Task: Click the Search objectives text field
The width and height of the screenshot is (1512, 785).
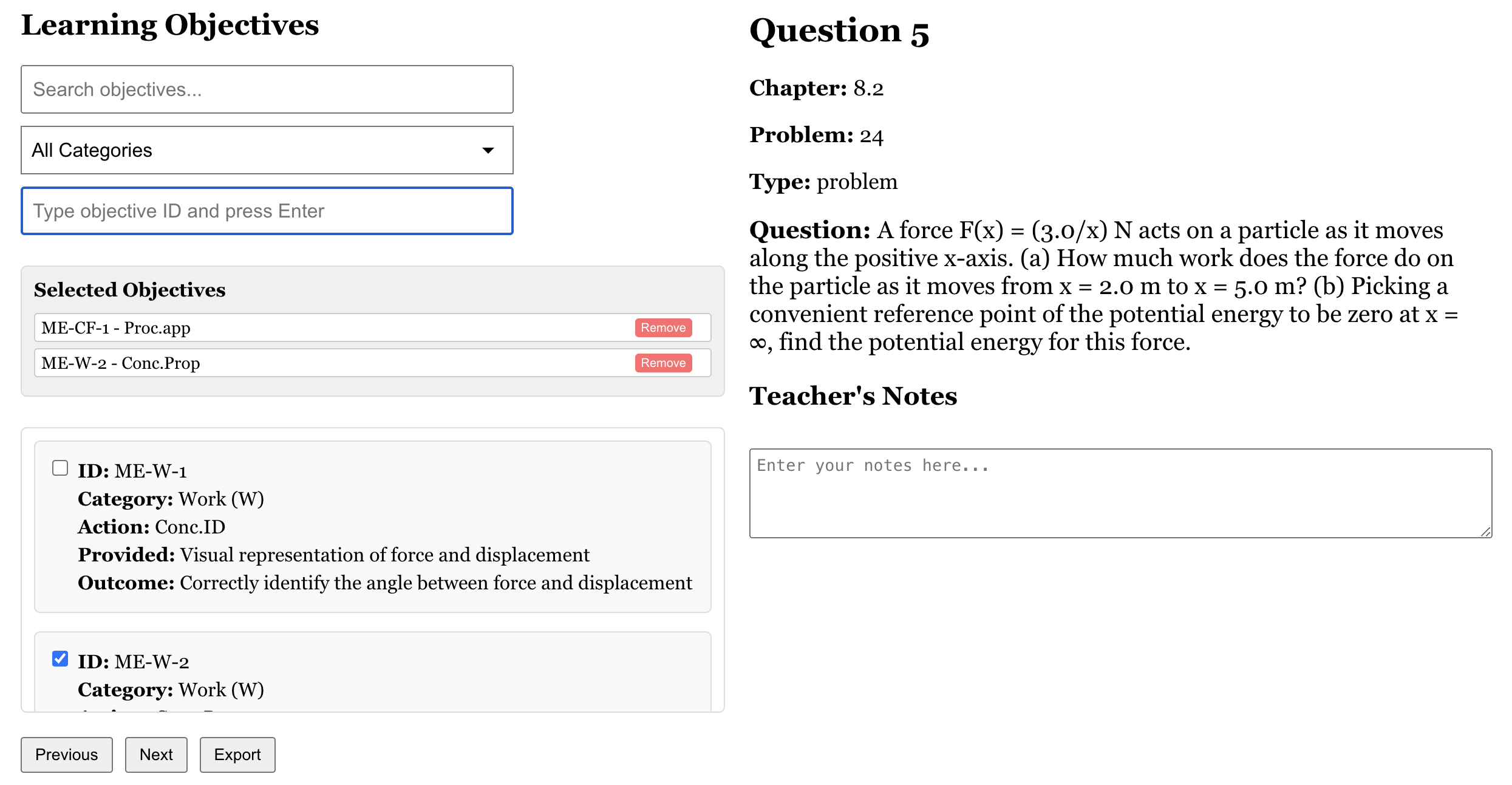Action: coord(267,89)
